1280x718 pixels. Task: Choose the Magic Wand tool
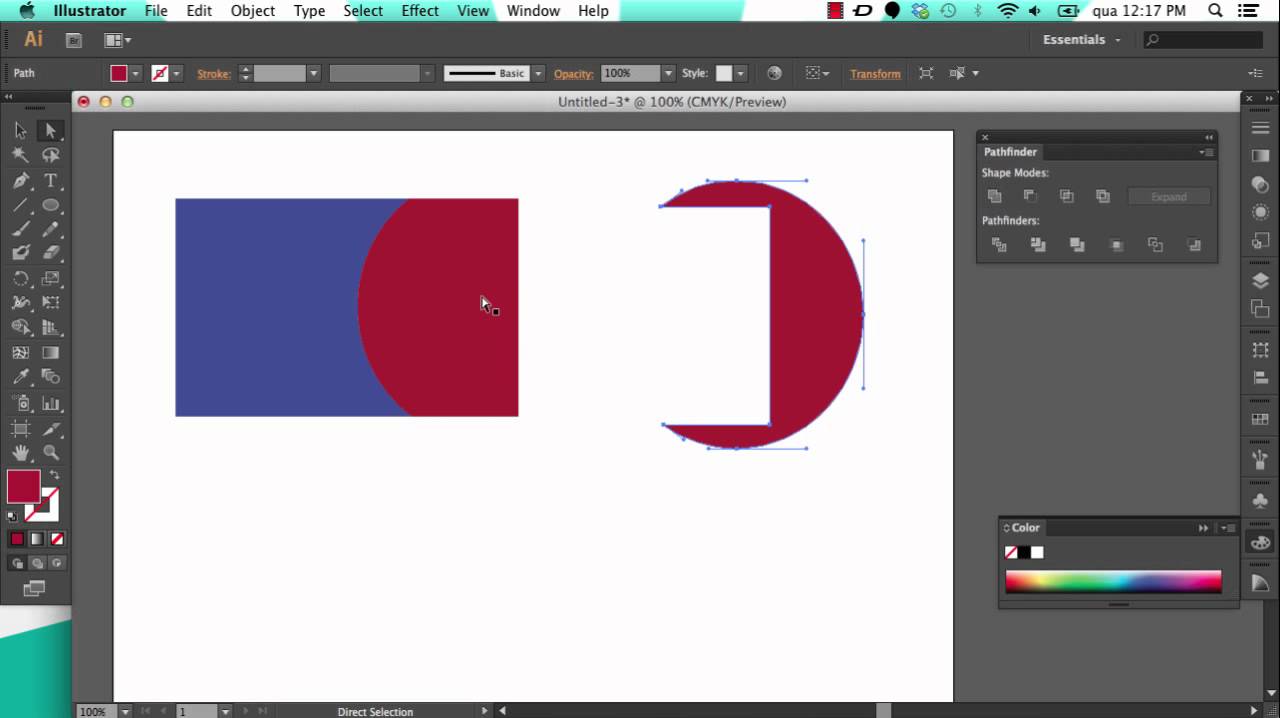[20, 156]
